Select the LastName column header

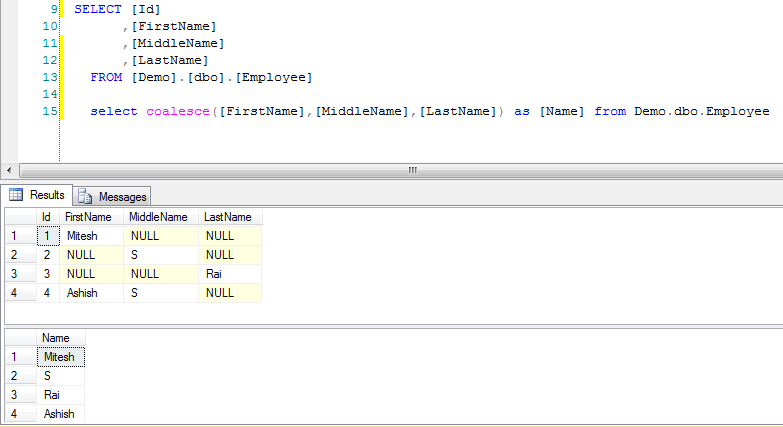tap(230, 217)
